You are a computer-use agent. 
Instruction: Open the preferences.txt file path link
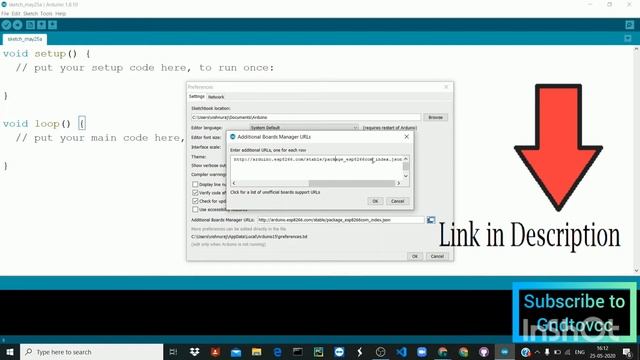[249, 237]
